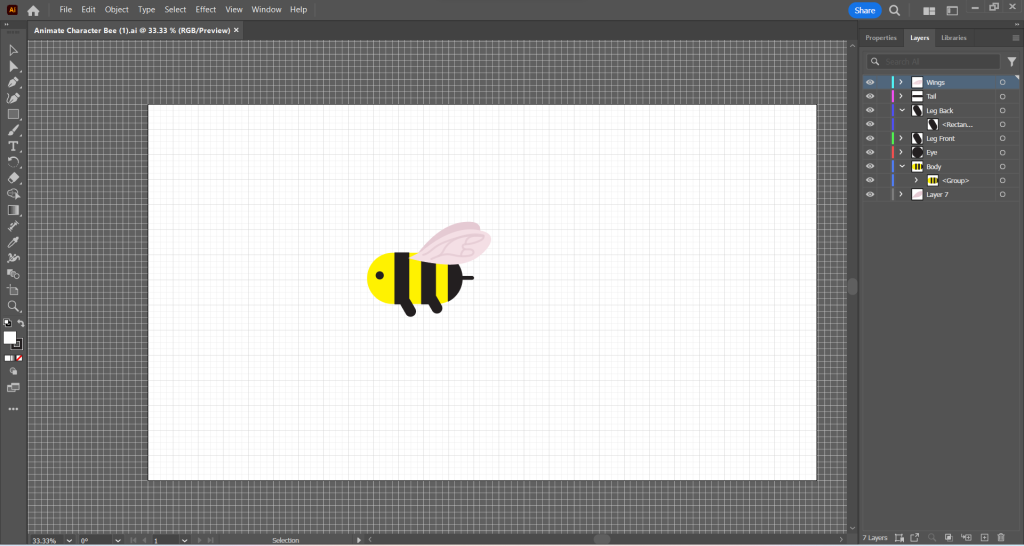Select the Eraser tool
Image resolution: width=1024 pixels, height=546 pixels.
(x=13, y=178)
